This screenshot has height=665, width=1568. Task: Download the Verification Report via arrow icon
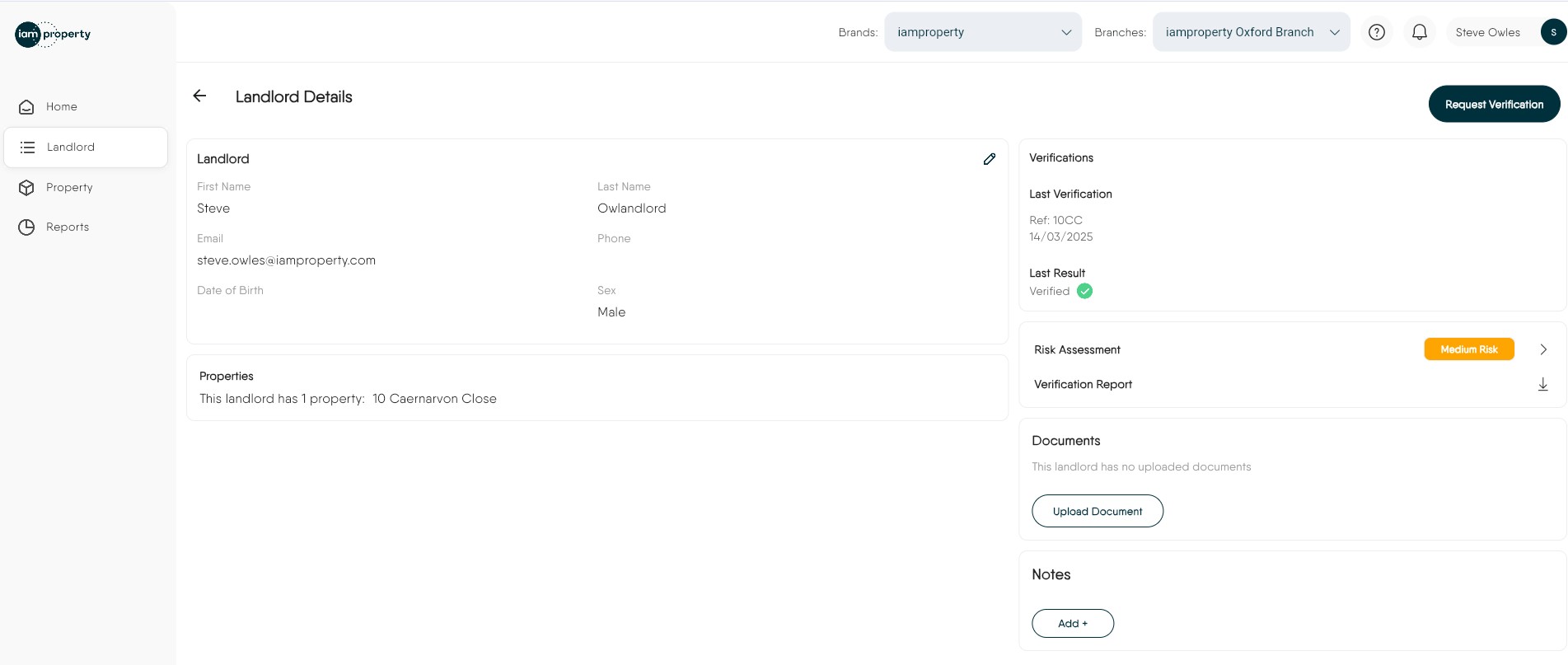point(1542,385)
